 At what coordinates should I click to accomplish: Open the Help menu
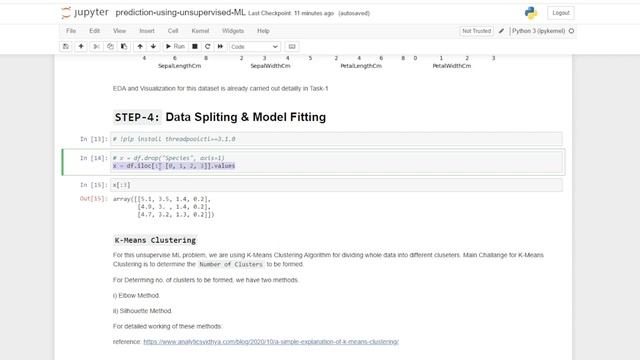point(263,31)
